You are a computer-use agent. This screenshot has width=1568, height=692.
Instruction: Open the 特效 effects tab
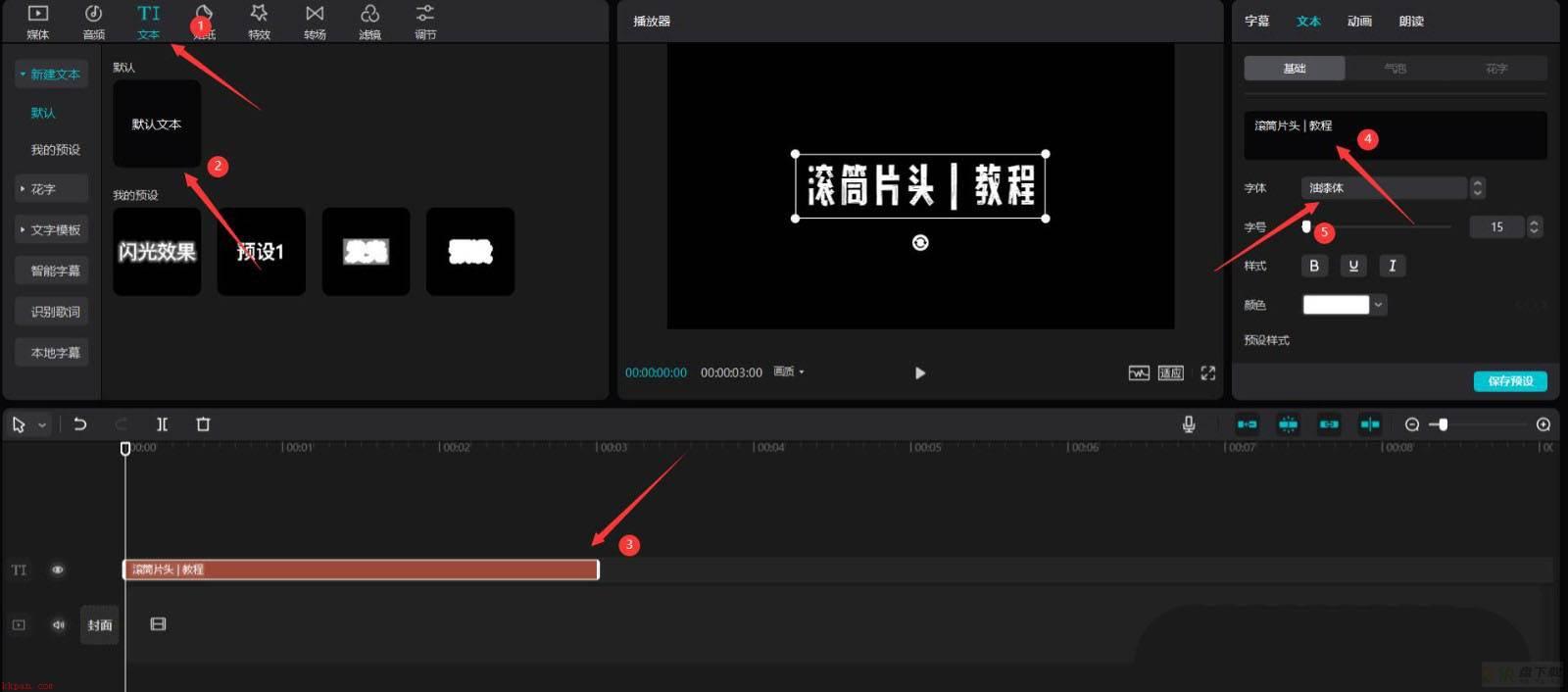[x=259, y=22]
